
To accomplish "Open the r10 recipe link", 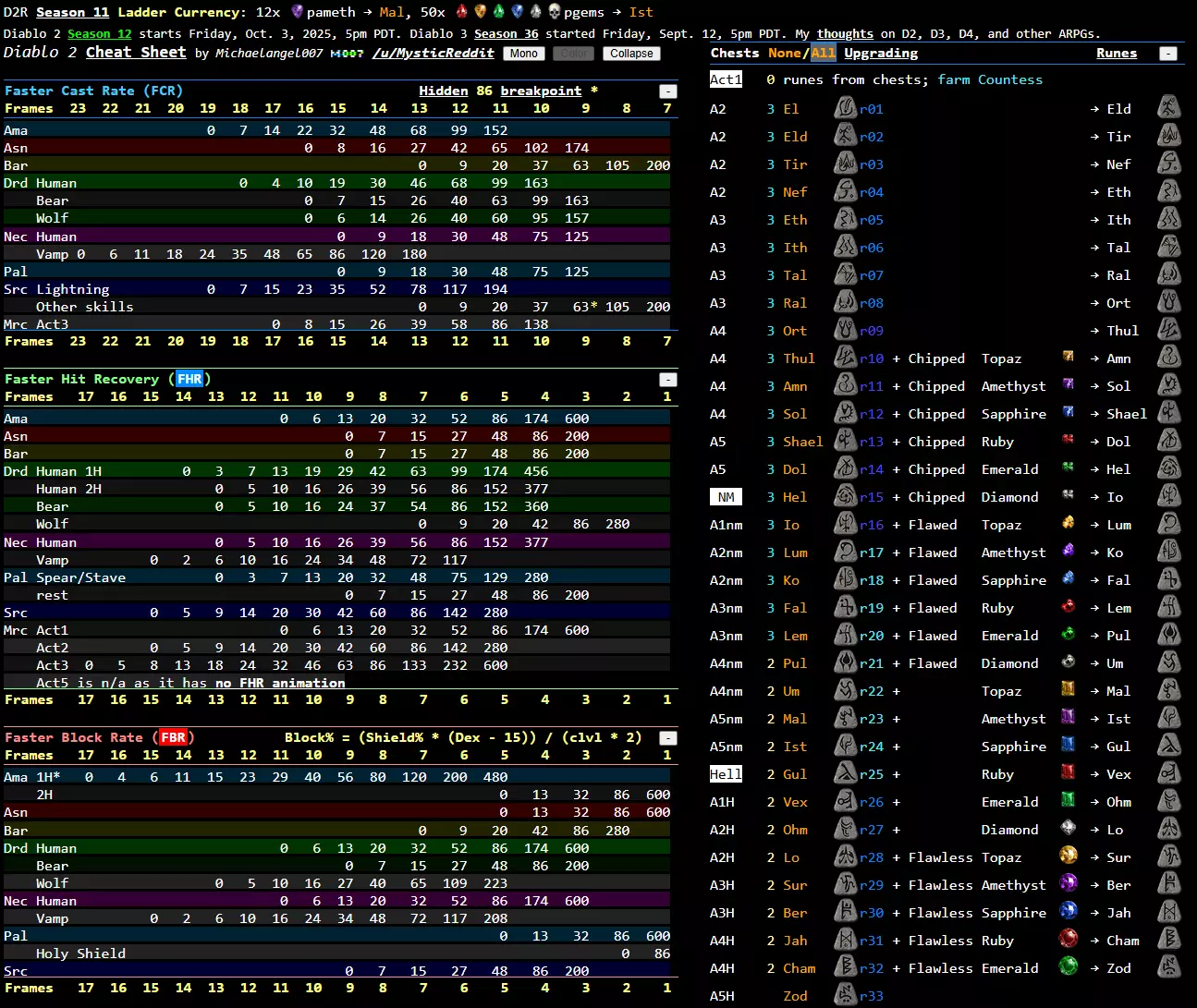I will (872, 358).
